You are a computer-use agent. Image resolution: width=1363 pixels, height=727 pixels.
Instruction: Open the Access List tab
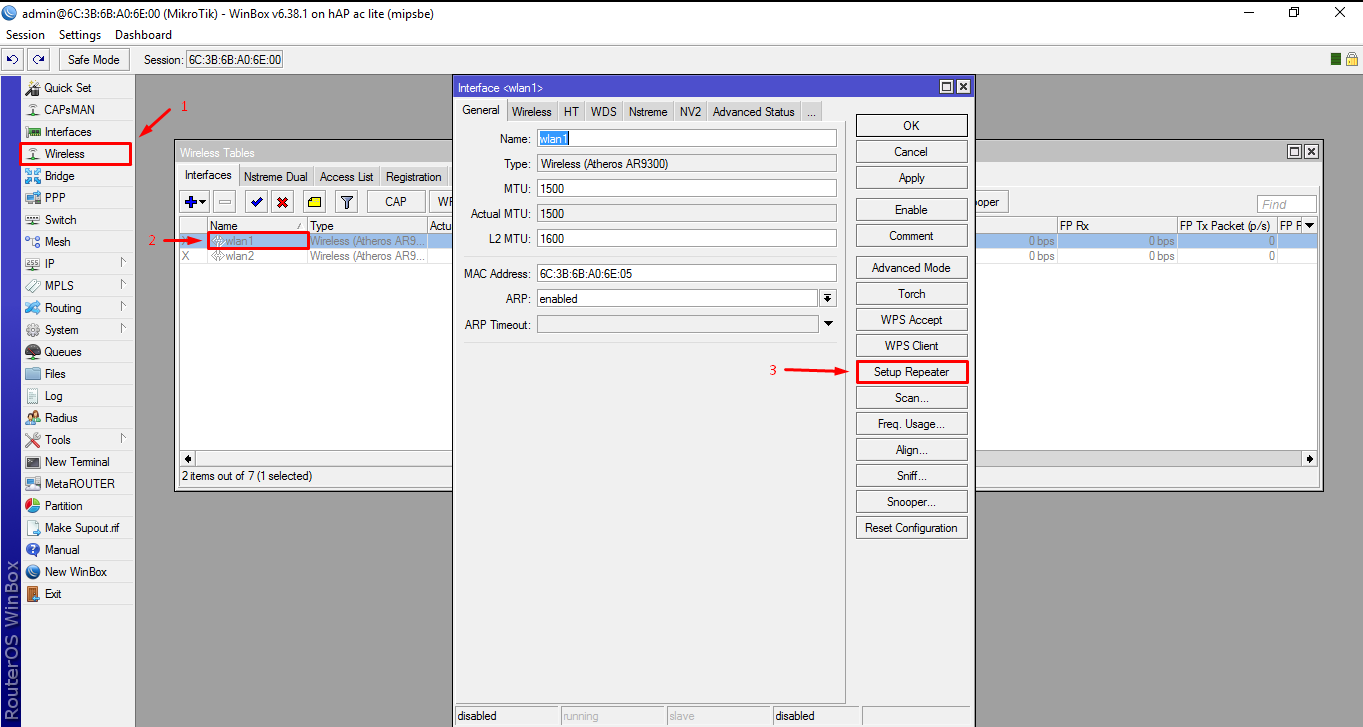pyautogui.click(x=346, y=177)
